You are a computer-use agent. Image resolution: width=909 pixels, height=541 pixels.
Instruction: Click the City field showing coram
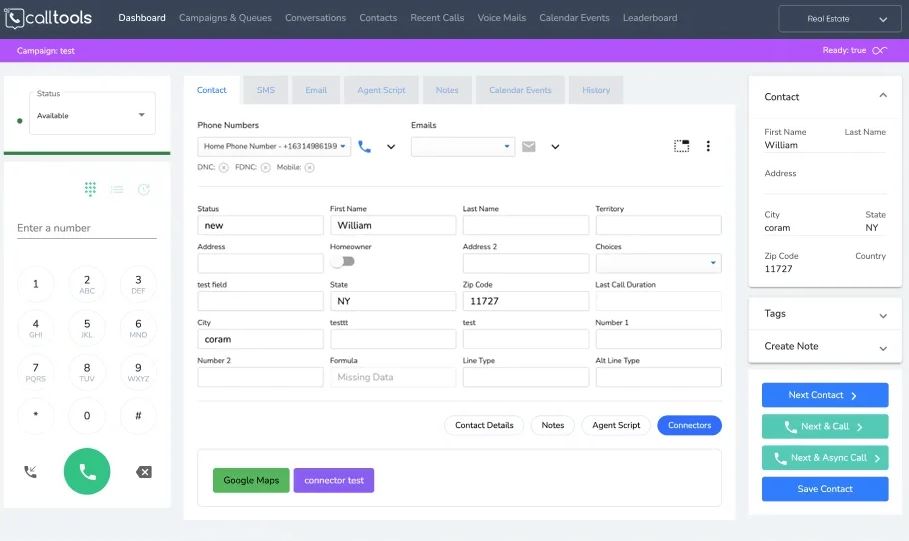pos(260,339)
